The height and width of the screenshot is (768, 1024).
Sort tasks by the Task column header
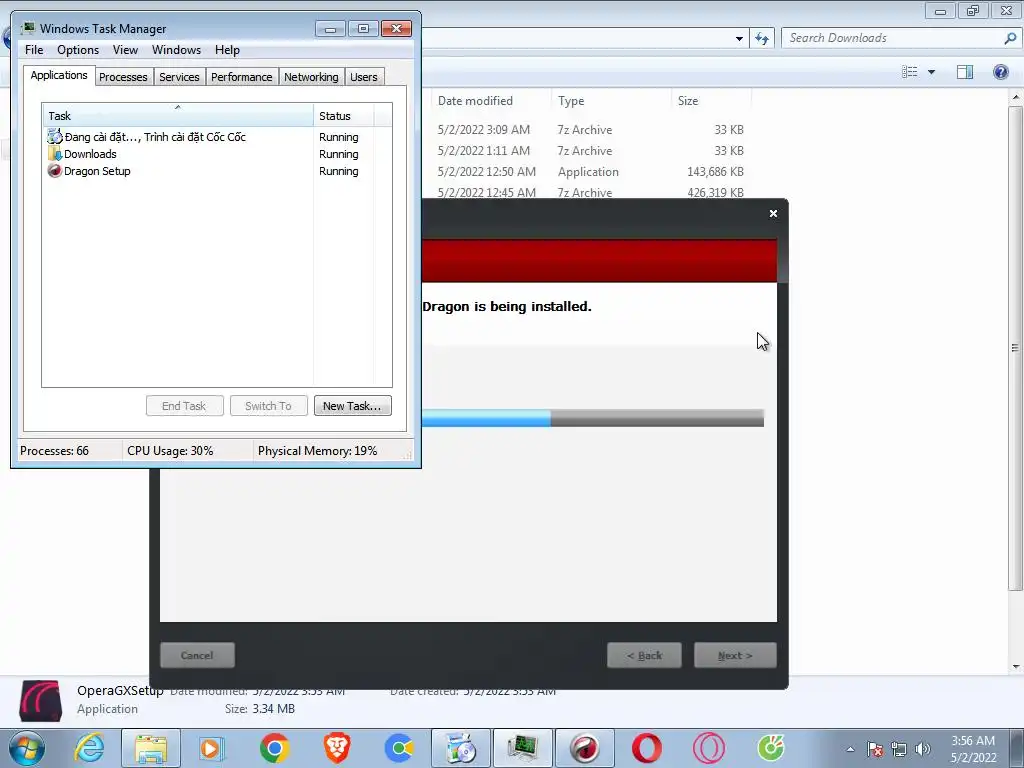pyautogui.click(x=178, y=116)
